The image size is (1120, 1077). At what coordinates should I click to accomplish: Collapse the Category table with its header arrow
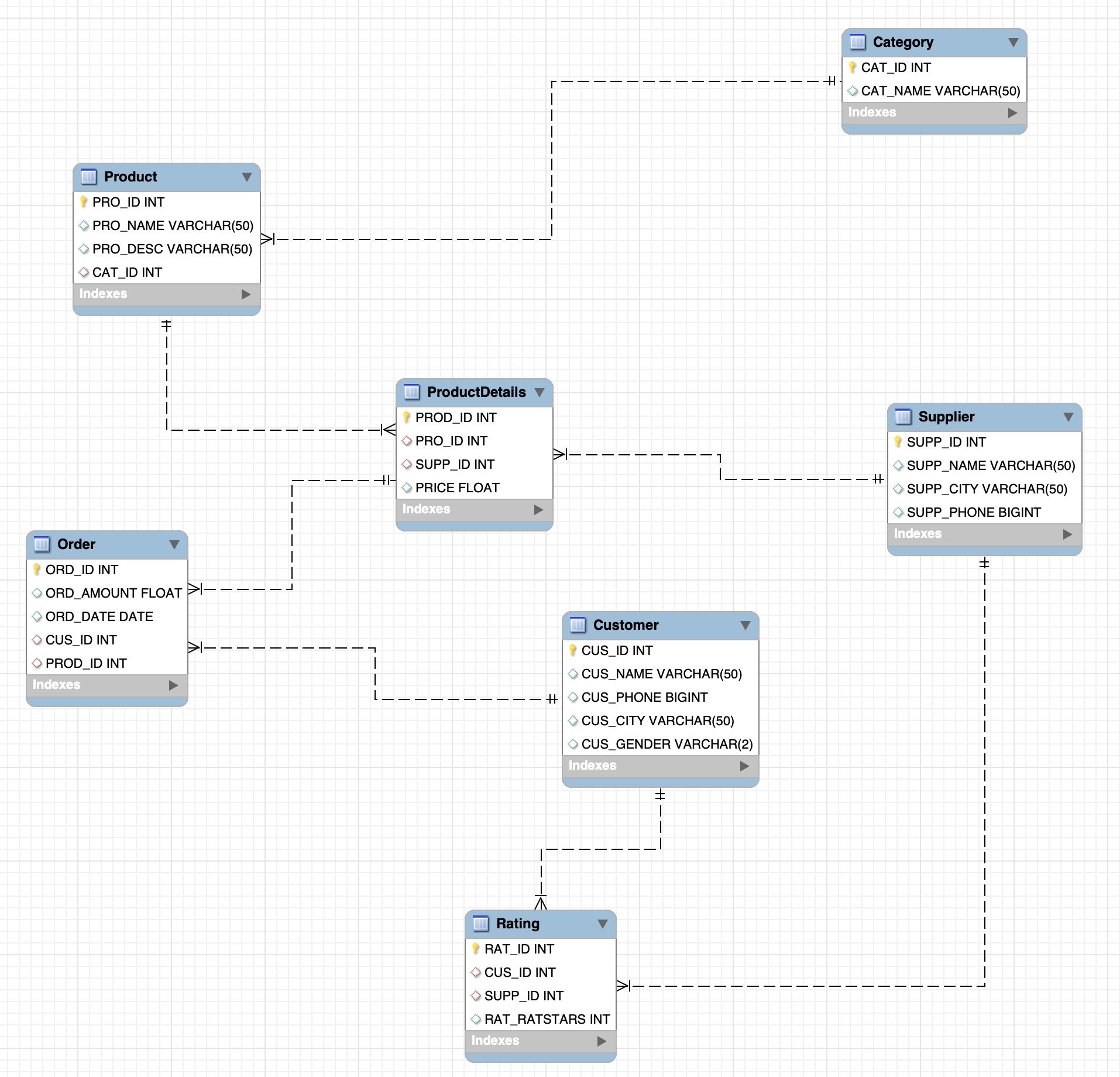1014,43
